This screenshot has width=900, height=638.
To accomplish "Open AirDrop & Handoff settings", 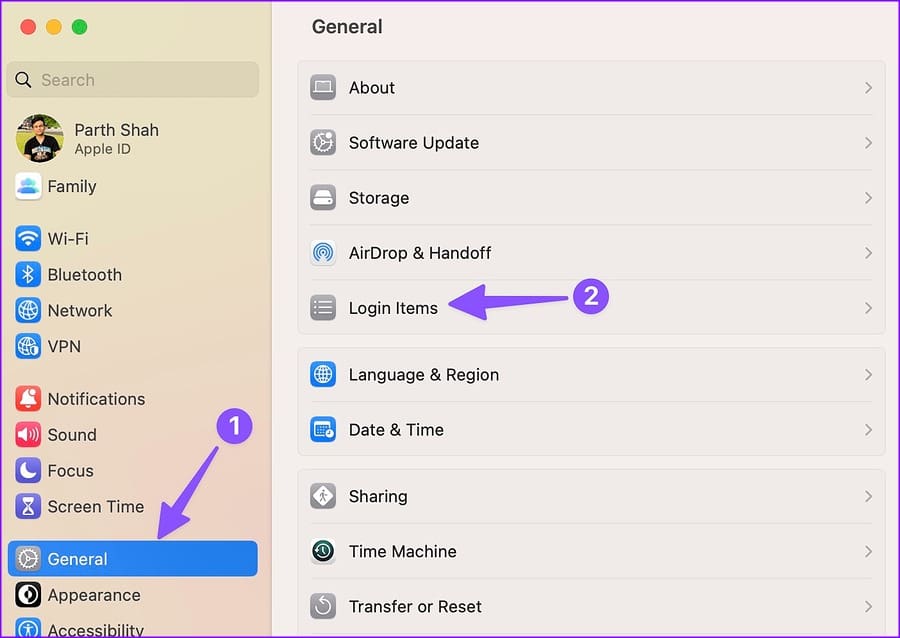I will click(x=591, y=253).
